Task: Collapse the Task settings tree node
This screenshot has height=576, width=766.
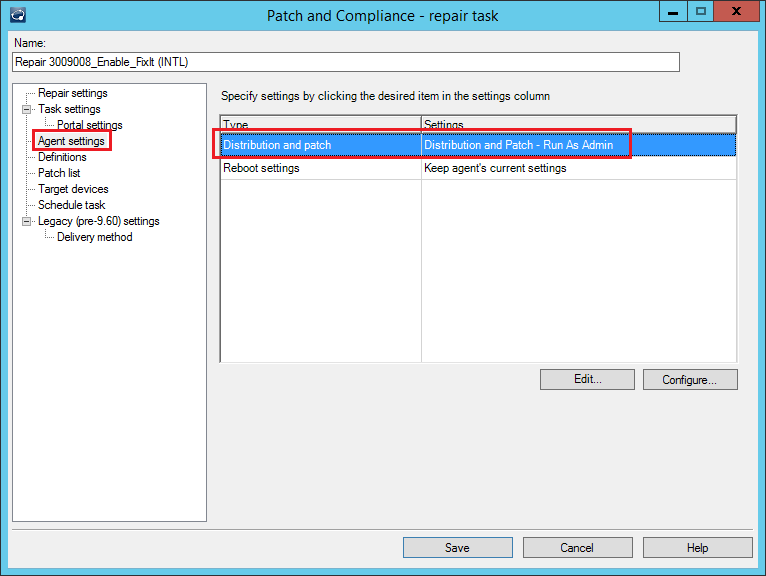Action: 27,109
